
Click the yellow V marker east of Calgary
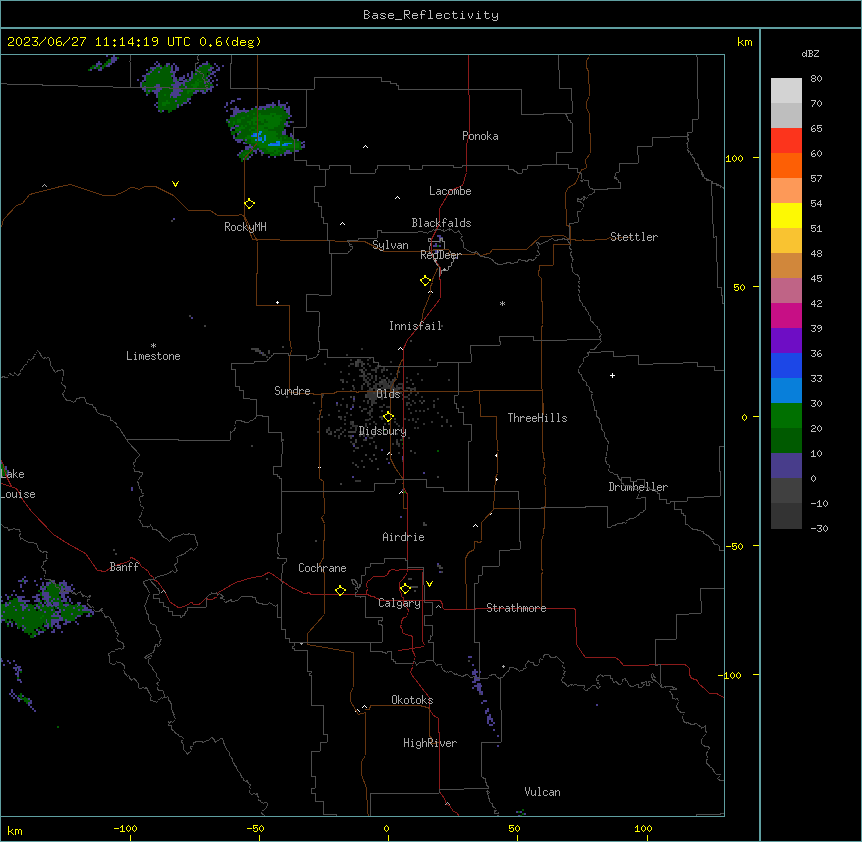tap(429, 584)
